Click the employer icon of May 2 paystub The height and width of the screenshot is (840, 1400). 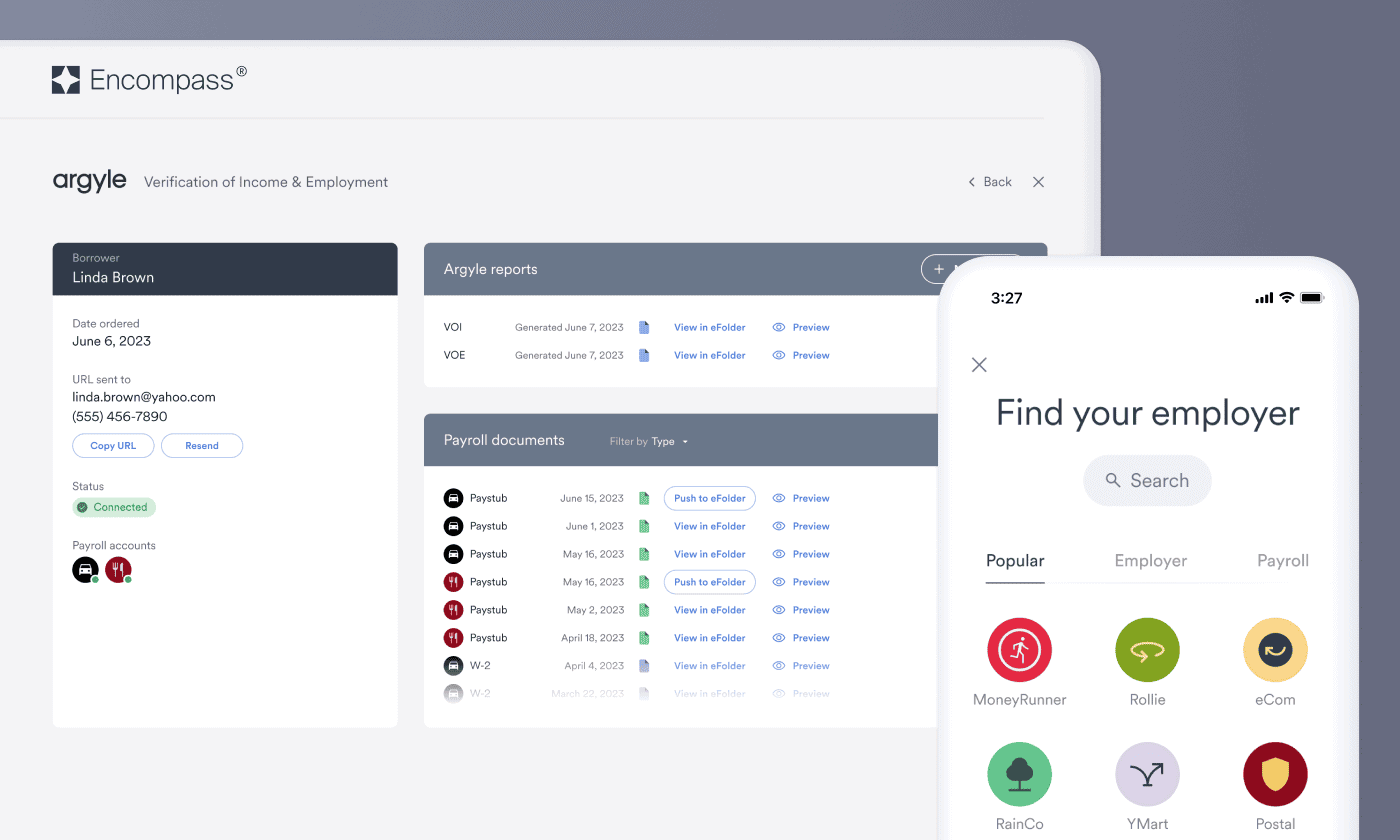[453, 610]
